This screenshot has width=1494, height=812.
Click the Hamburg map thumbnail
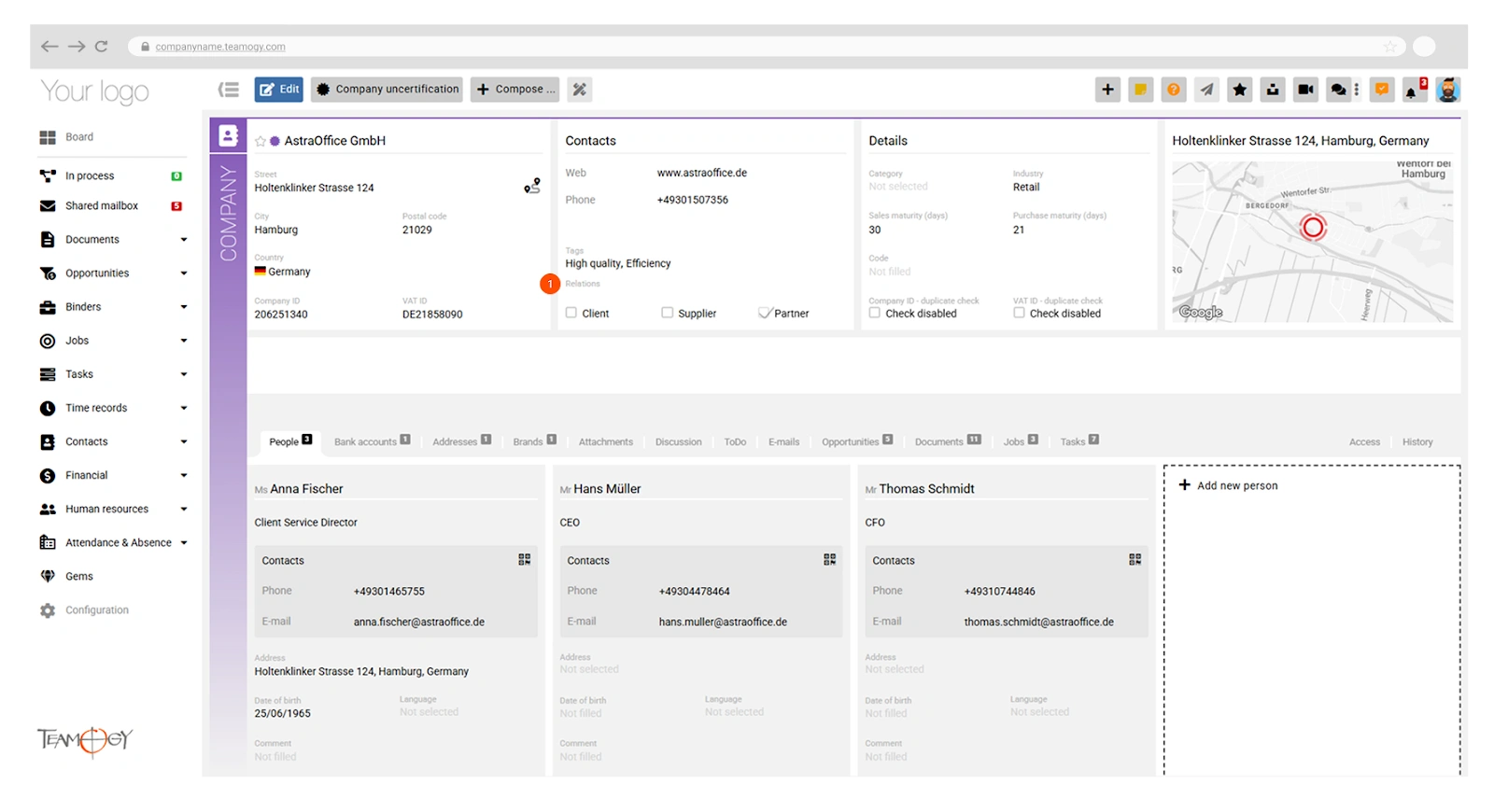coord(1312,242)
